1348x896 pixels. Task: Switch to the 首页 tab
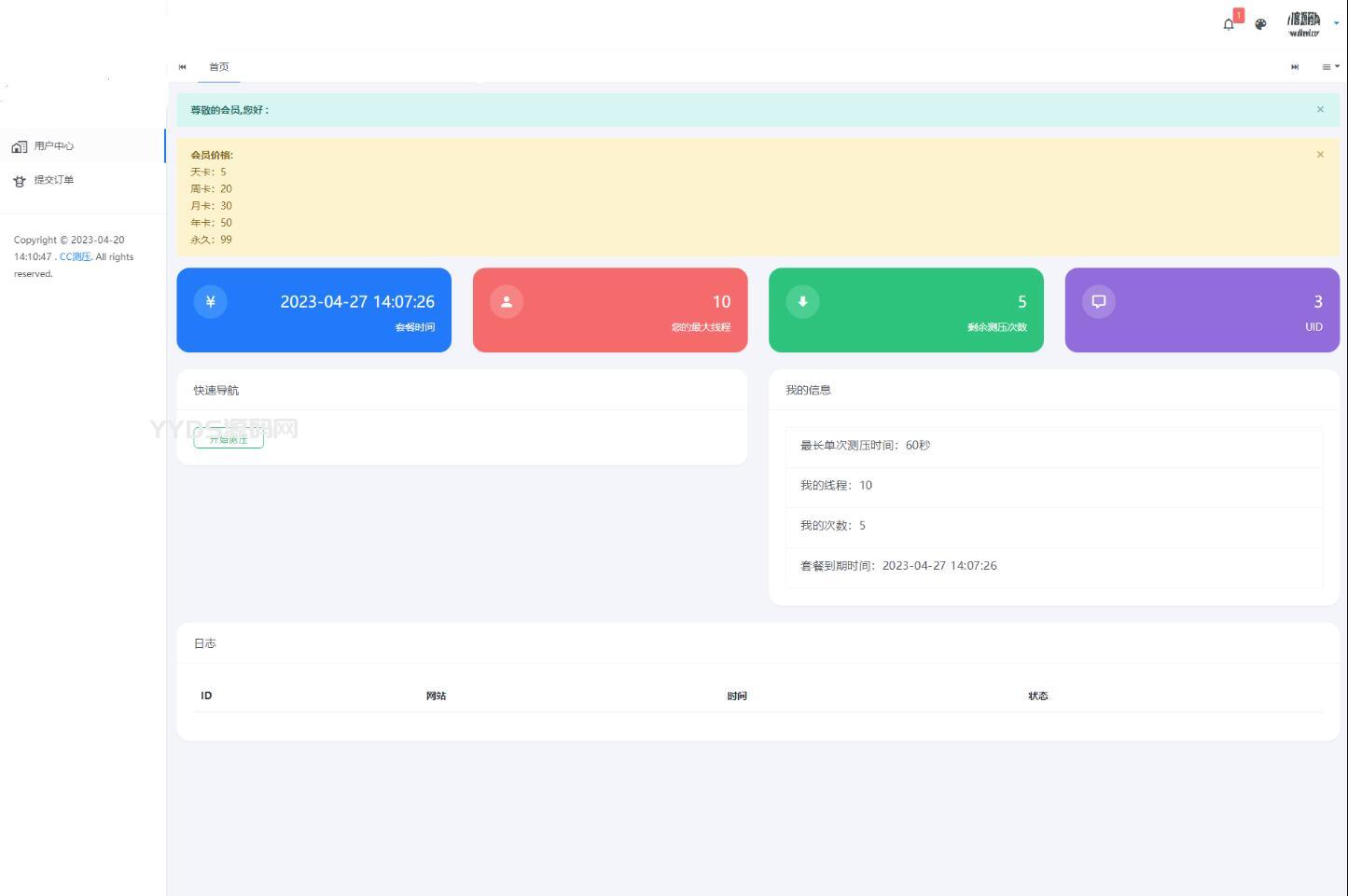point(219,67)
